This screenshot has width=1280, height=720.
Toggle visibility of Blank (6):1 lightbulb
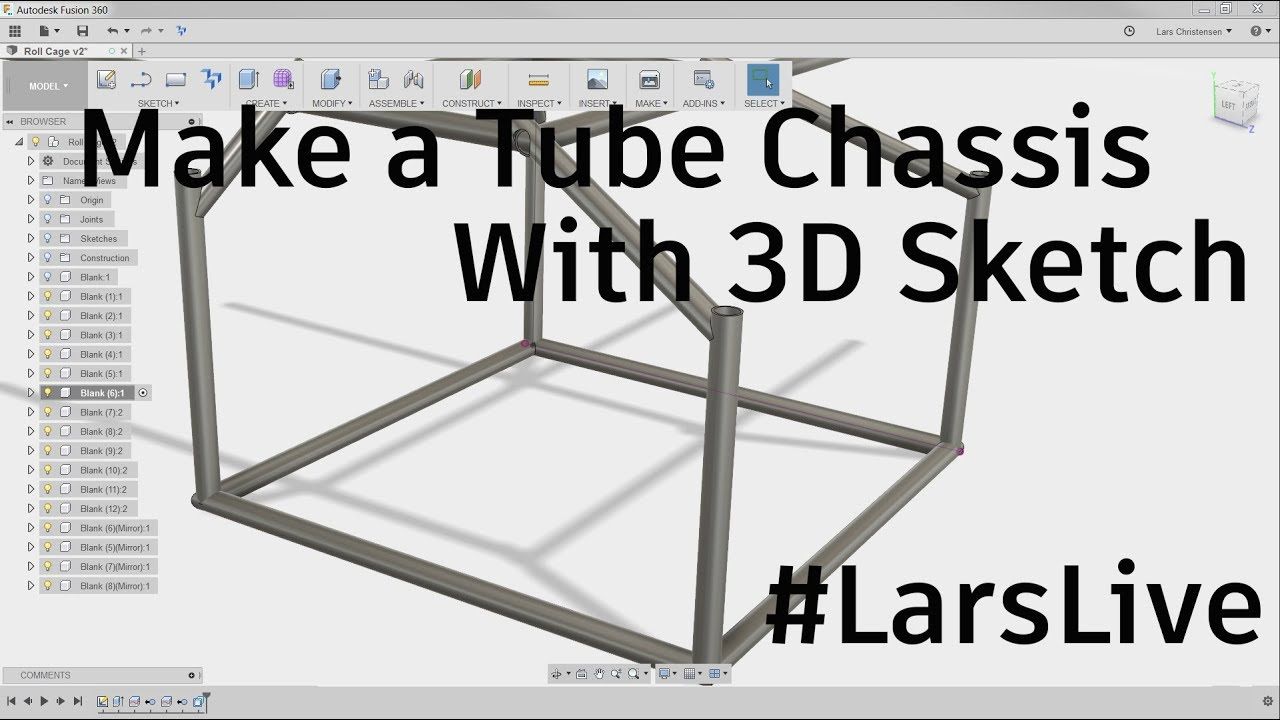click(46, 392)
